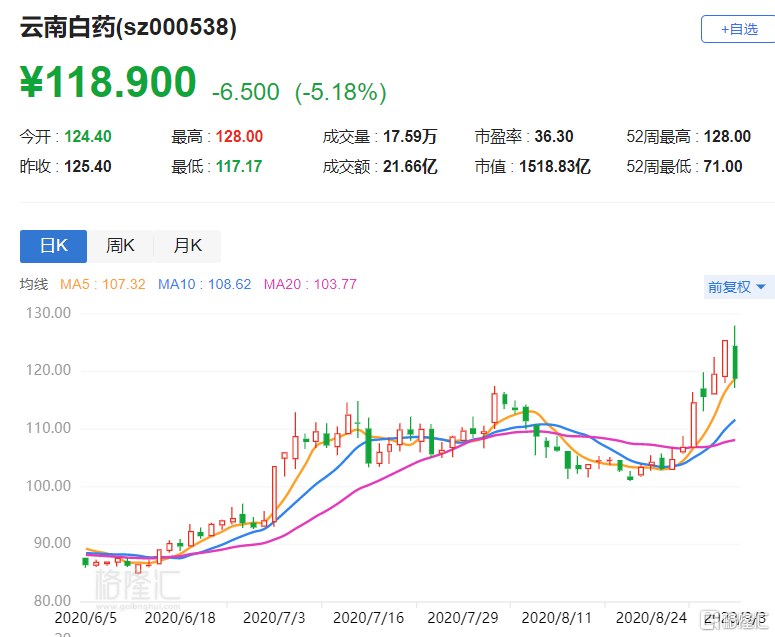Click the percentage change (-5.18%)
The height and width of the screenshot is (637, 775).
[341, 92]
